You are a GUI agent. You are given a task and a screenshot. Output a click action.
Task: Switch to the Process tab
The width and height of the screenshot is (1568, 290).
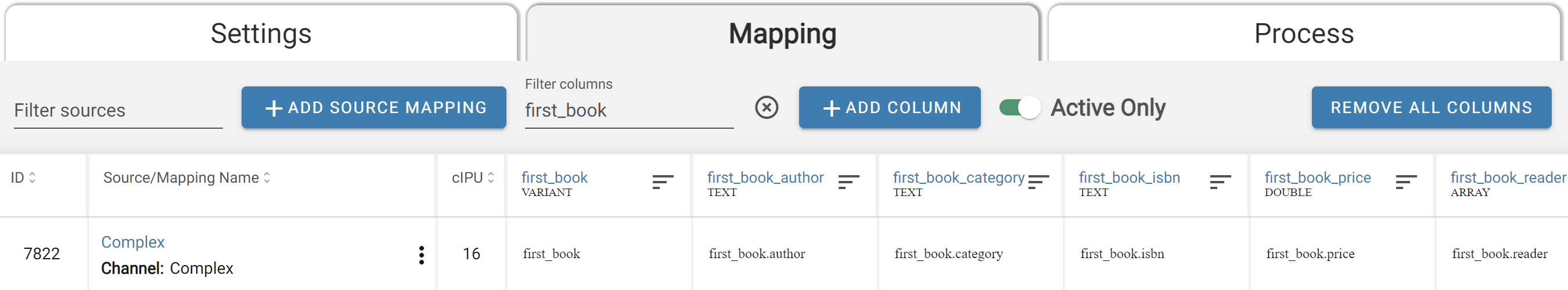pyautogui.click(x=1304, y=34)
